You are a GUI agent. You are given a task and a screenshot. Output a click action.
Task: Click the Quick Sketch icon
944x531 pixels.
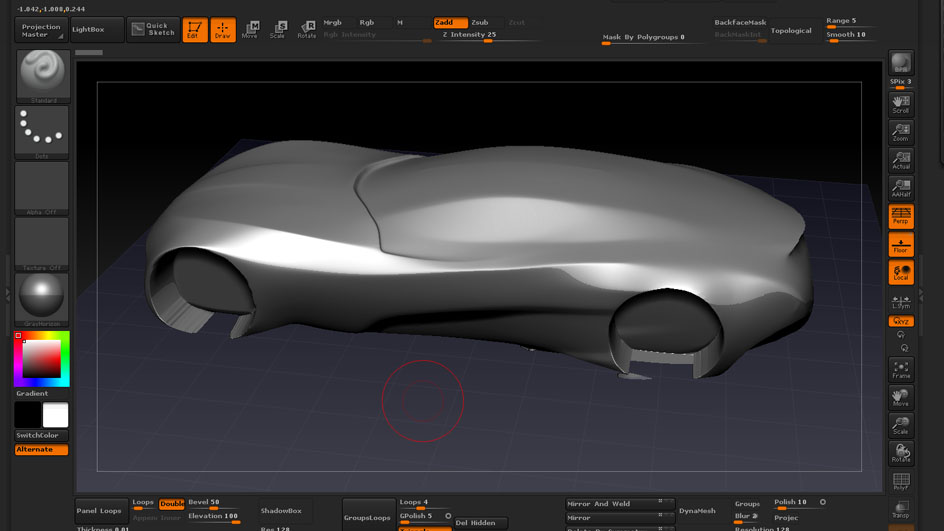(x=153, y=30)
